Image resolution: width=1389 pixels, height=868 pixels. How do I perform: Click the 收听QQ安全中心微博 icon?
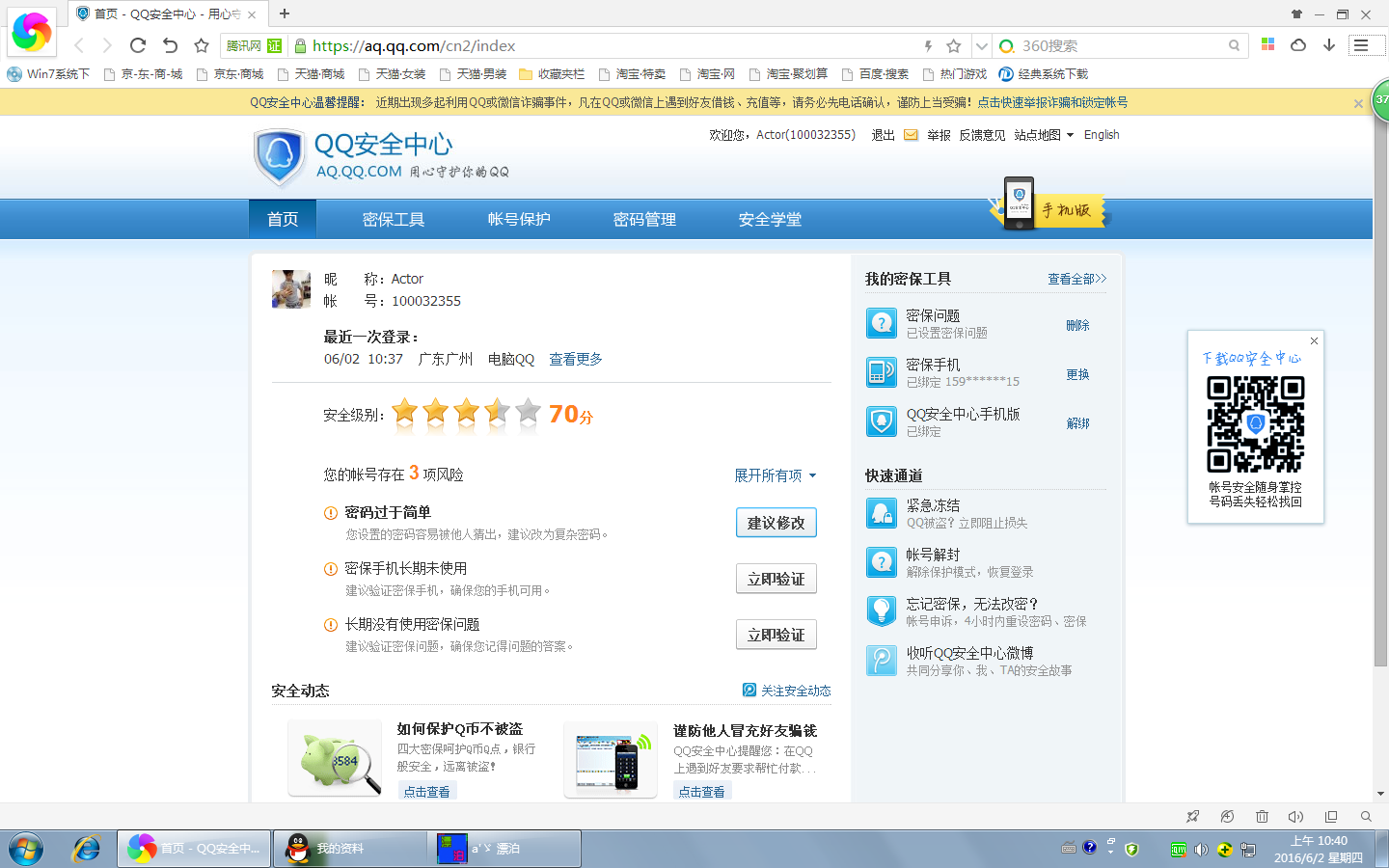point(882,661)
